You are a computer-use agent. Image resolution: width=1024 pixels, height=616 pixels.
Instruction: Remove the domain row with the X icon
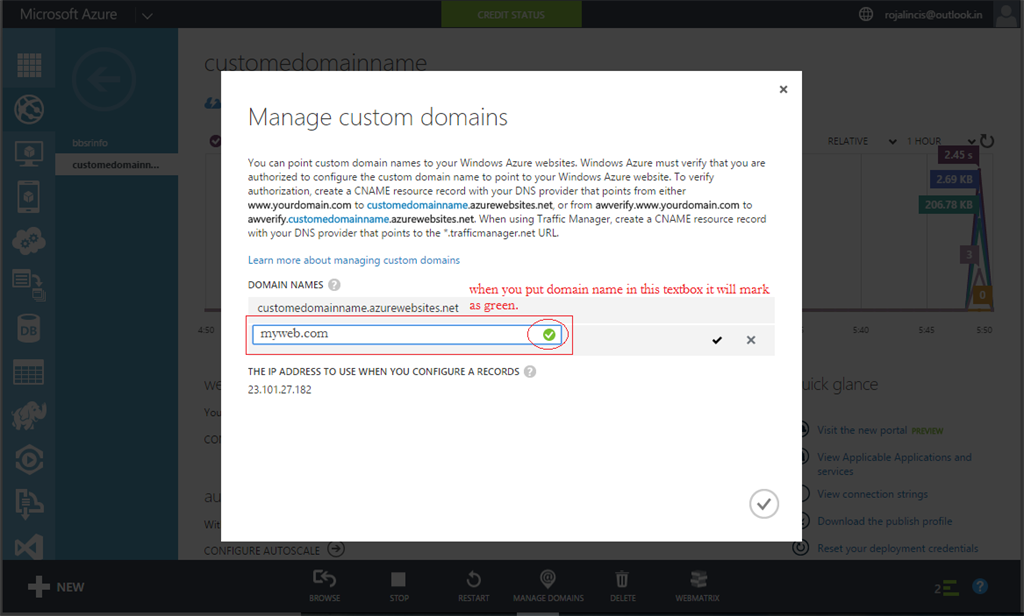(x=750, y=340)
